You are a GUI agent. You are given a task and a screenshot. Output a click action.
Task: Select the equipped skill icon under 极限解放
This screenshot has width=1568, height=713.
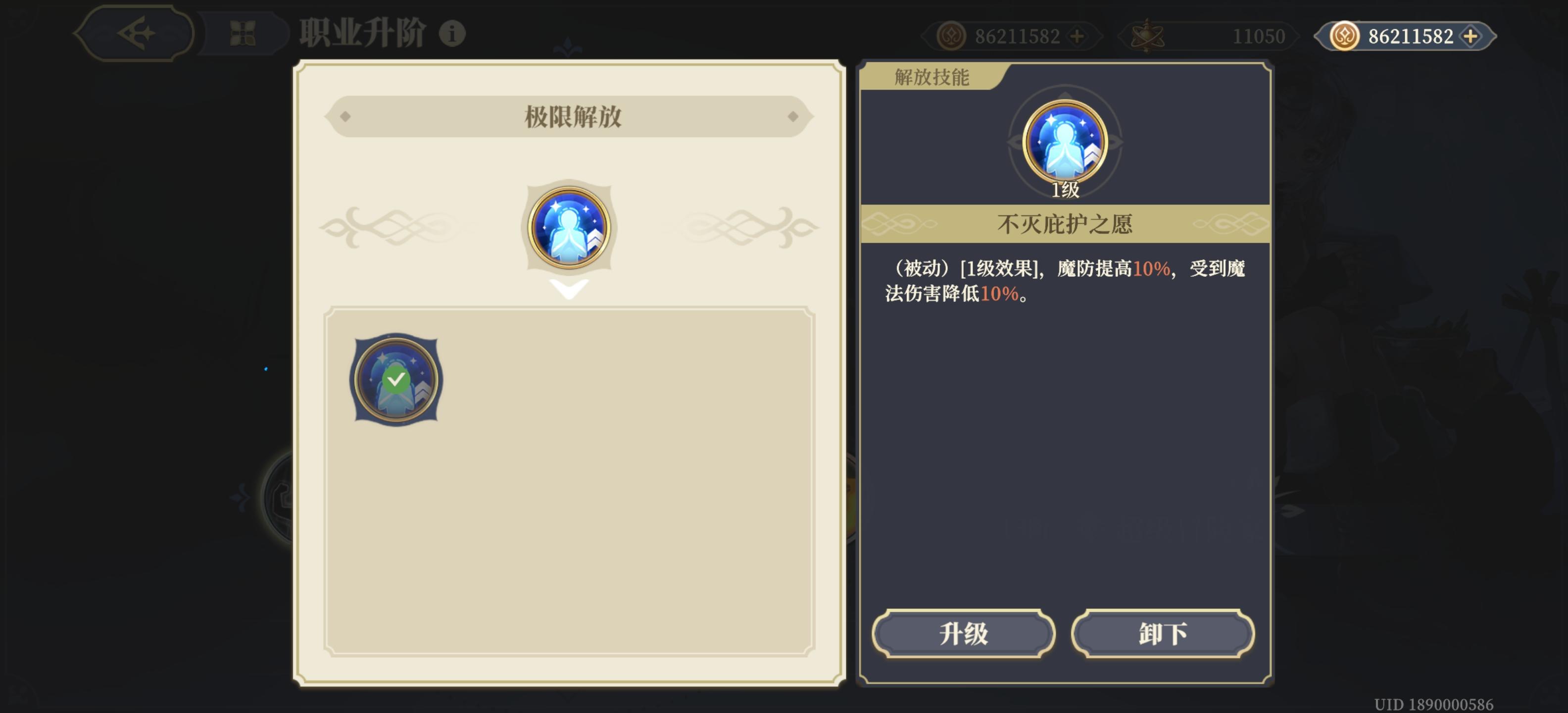click(x=569, y=227)
